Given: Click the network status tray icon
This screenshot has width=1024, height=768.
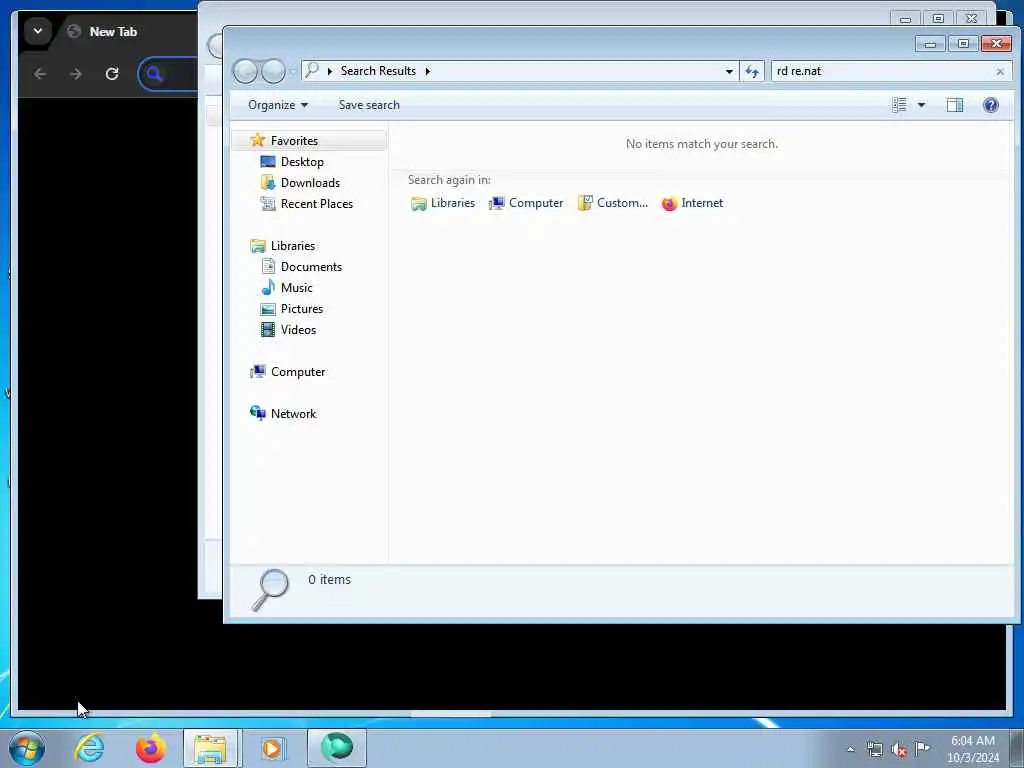Looking at the screenshot, I should click(875, 749).
